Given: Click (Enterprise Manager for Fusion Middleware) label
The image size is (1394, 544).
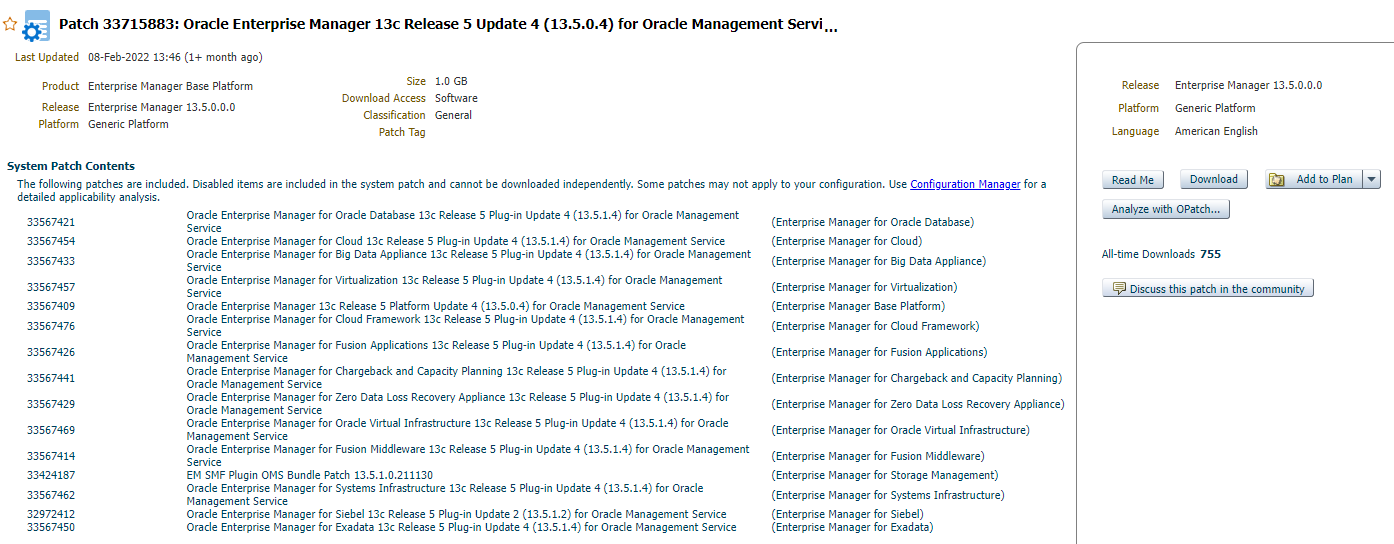Looking at the screenshot, I should [878, 457].
